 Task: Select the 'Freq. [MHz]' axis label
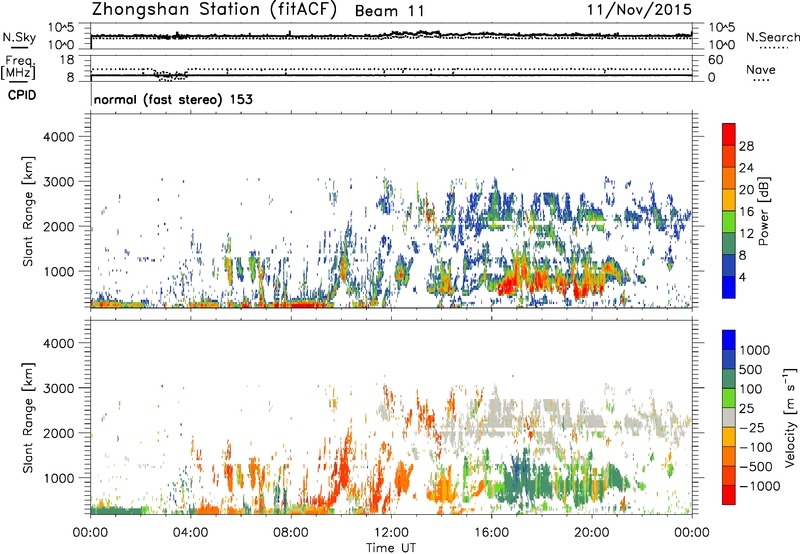click(19, 67)
